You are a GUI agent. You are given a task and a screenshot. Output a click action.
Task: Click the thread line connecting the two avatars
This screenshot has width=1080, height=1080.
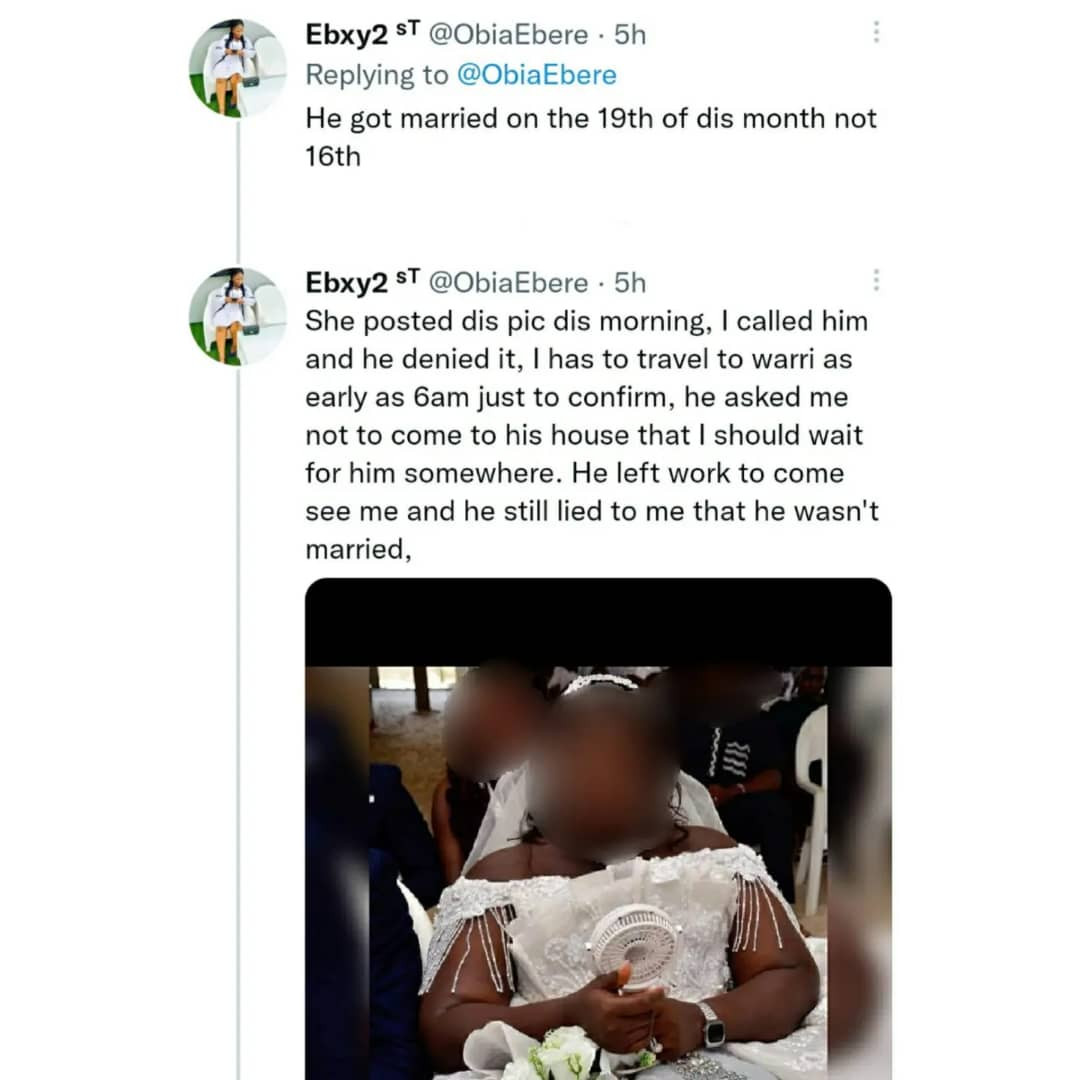[238, 190]
